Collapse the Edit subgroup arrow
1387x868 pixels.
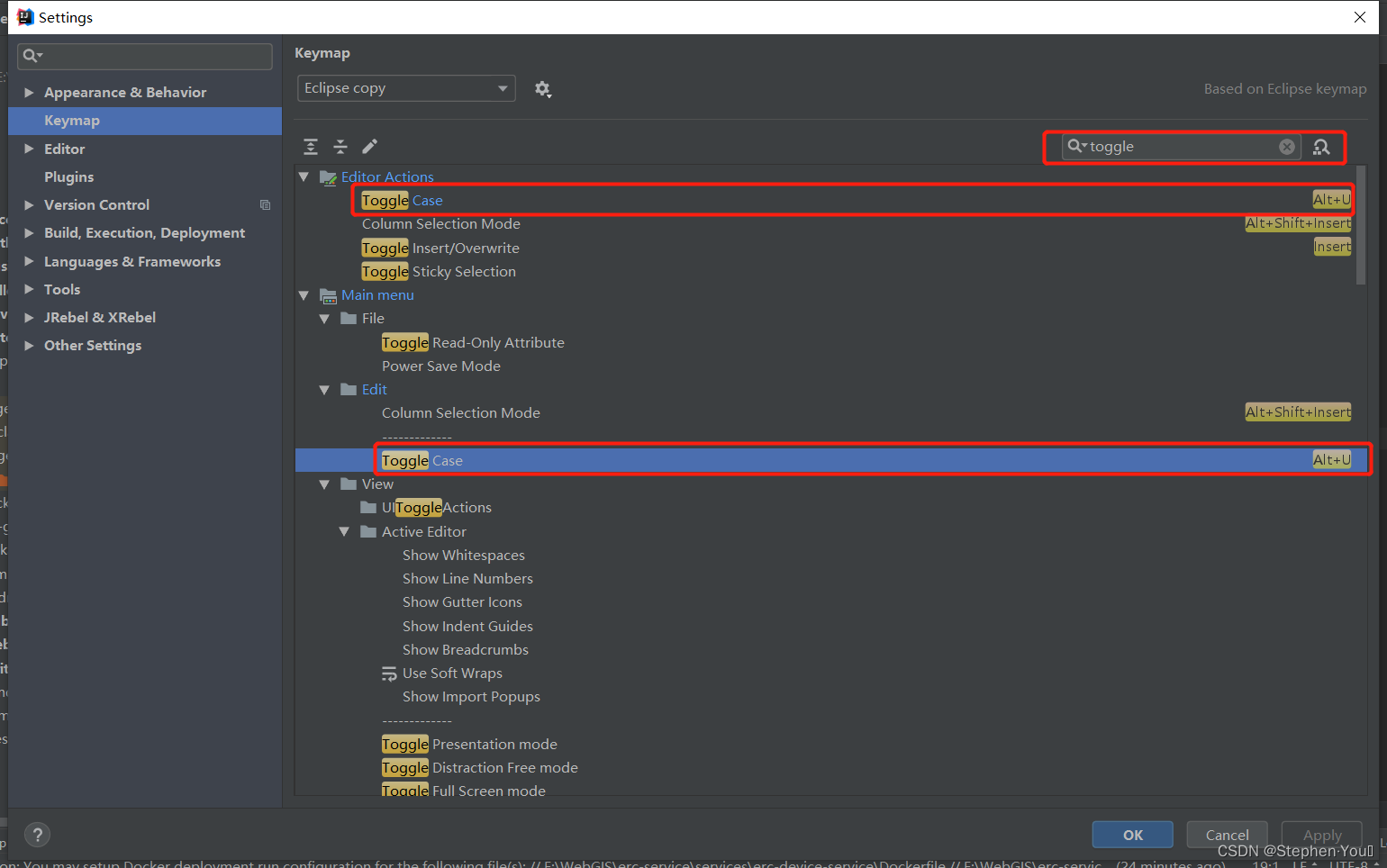pos(324,390)
